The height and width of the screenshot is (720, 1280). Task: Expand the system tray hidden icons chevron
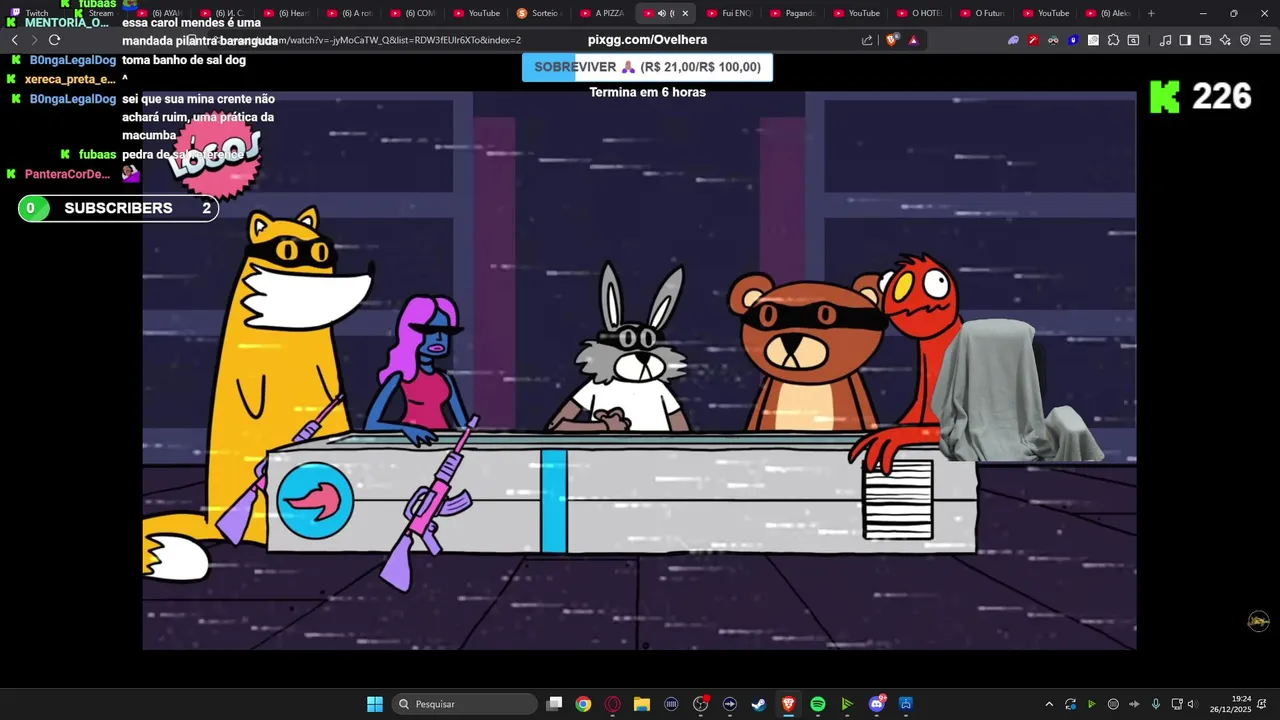(1049, 704)
